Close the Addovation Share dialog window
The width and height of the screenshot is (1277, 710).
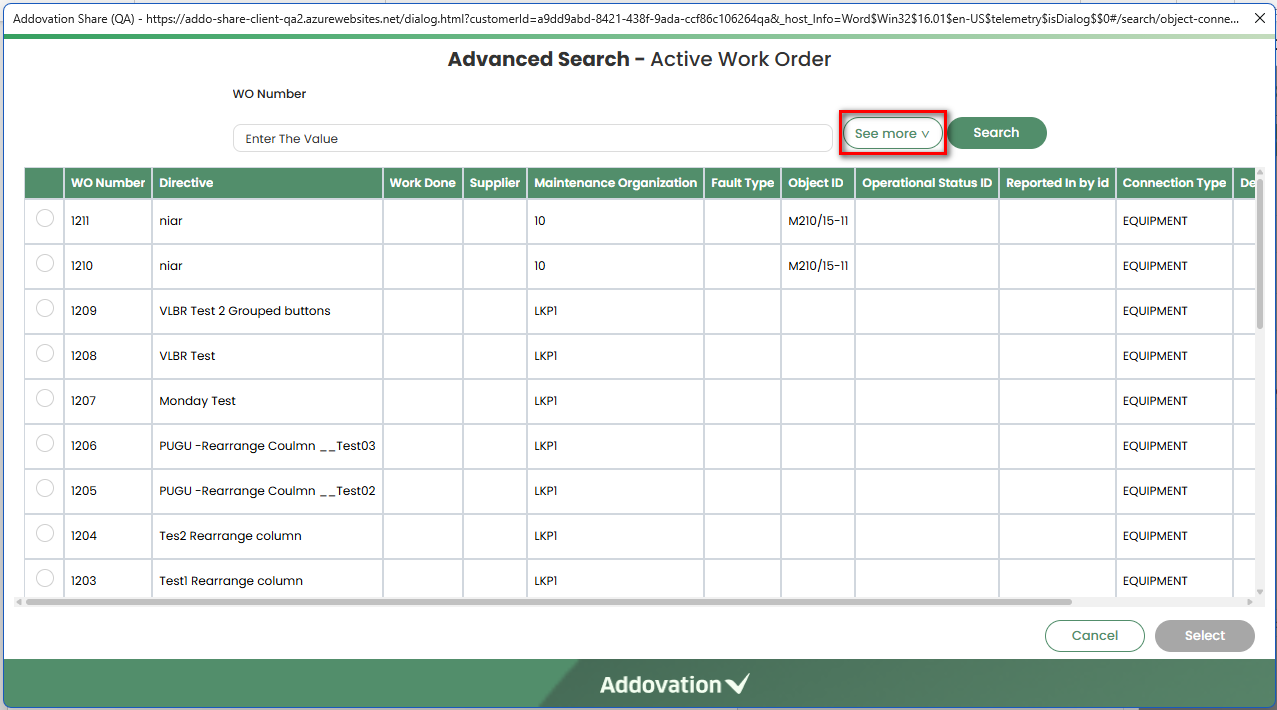click(1260, 19)
